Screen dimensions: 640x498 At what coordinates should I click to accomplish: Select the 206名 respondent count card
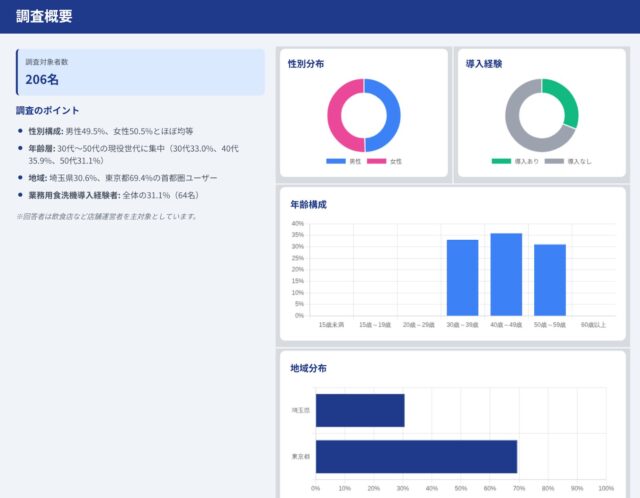click(140, 72)
